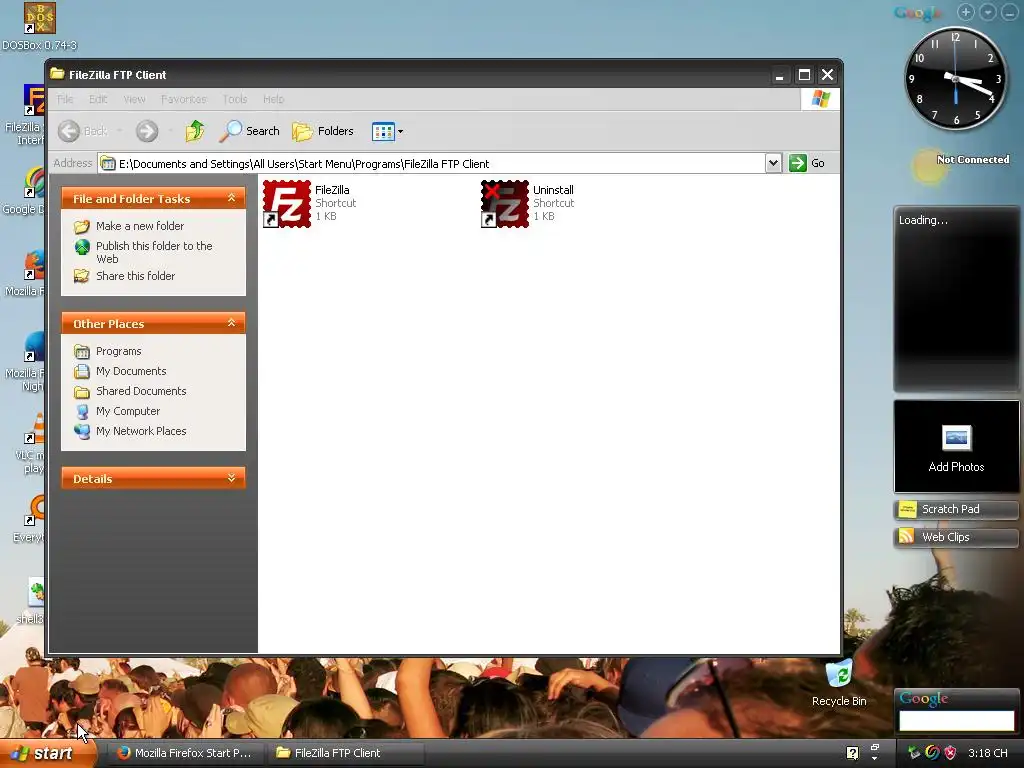Show the Folders tree pane

pyautogui.click(x=323, y=131)
